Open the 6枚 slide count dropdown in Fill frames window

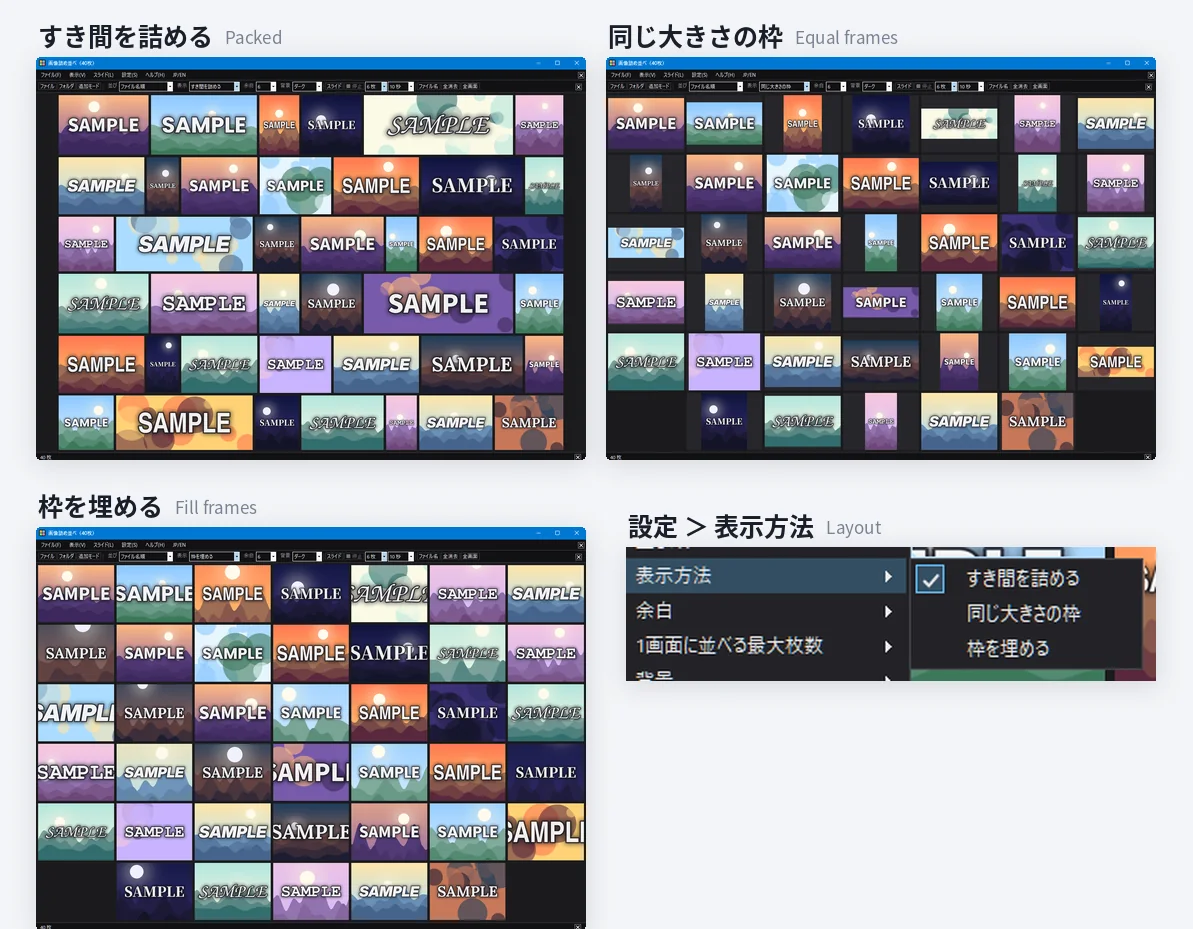[x=376, y=557]
